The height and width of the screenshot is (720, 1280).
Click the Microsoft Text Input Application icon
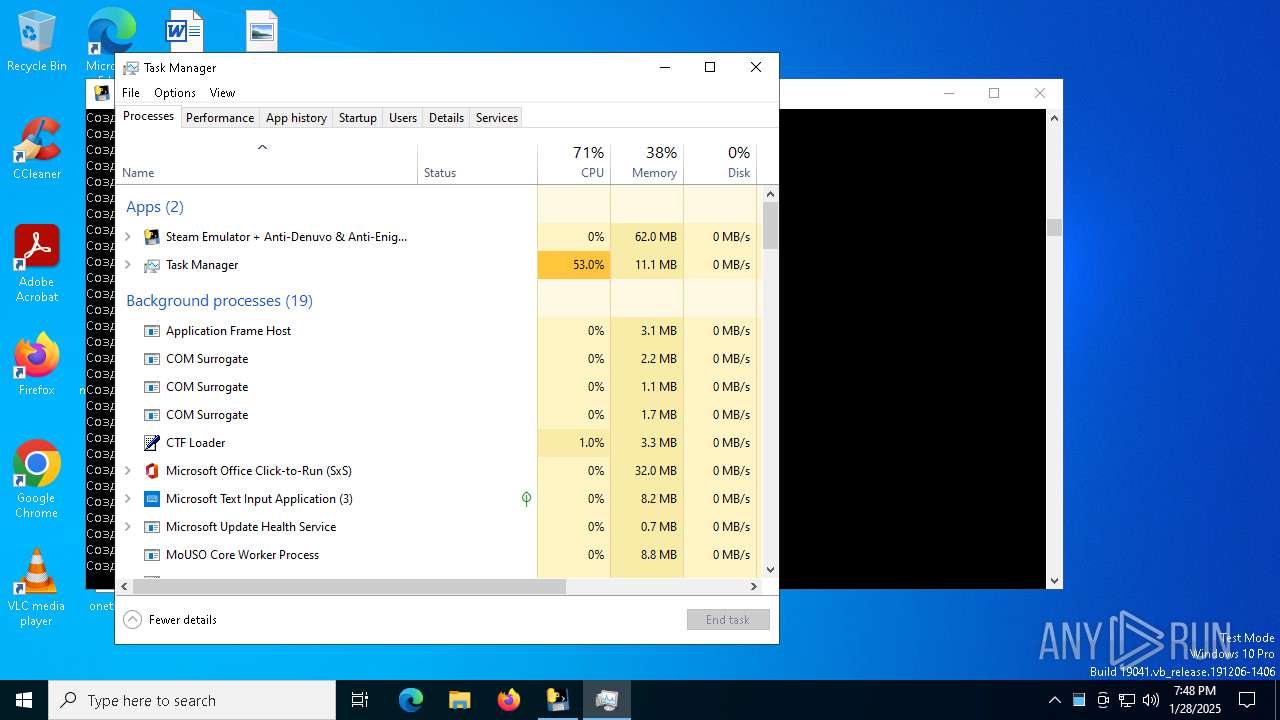click(x=152, y=499)
